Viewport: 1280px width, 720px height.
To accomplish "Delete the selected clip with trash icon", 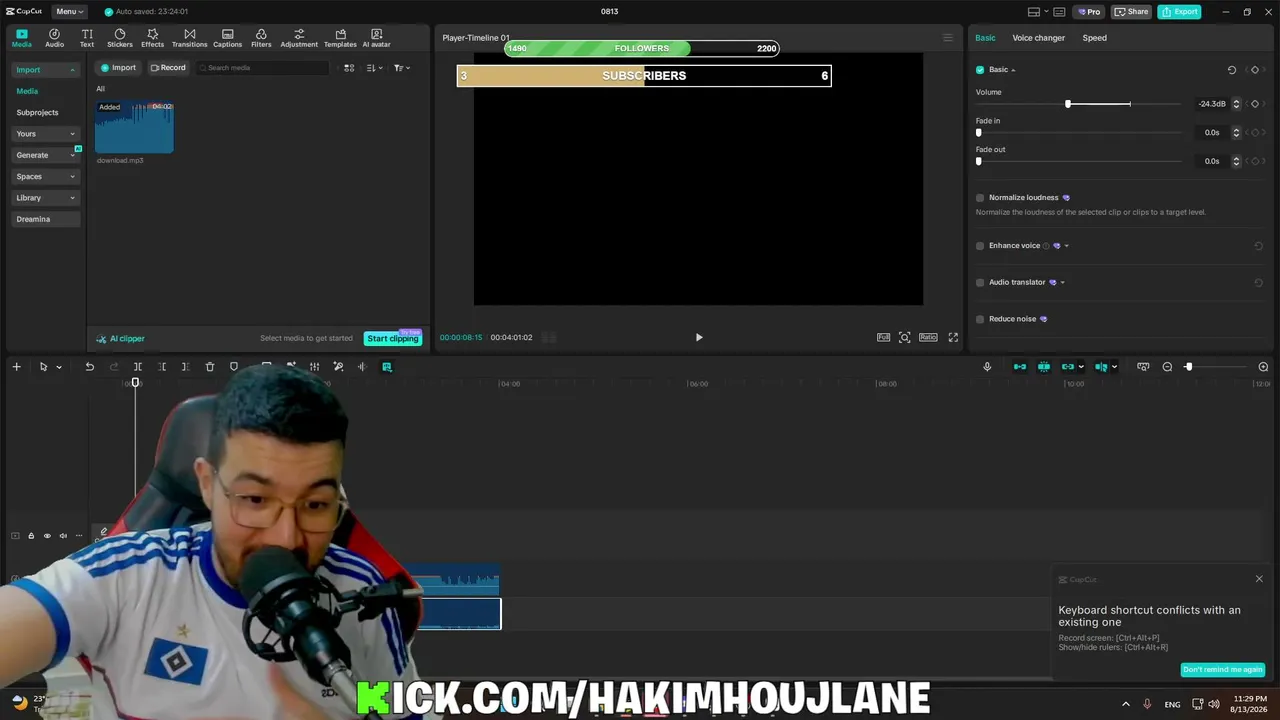I will [210, 367].
